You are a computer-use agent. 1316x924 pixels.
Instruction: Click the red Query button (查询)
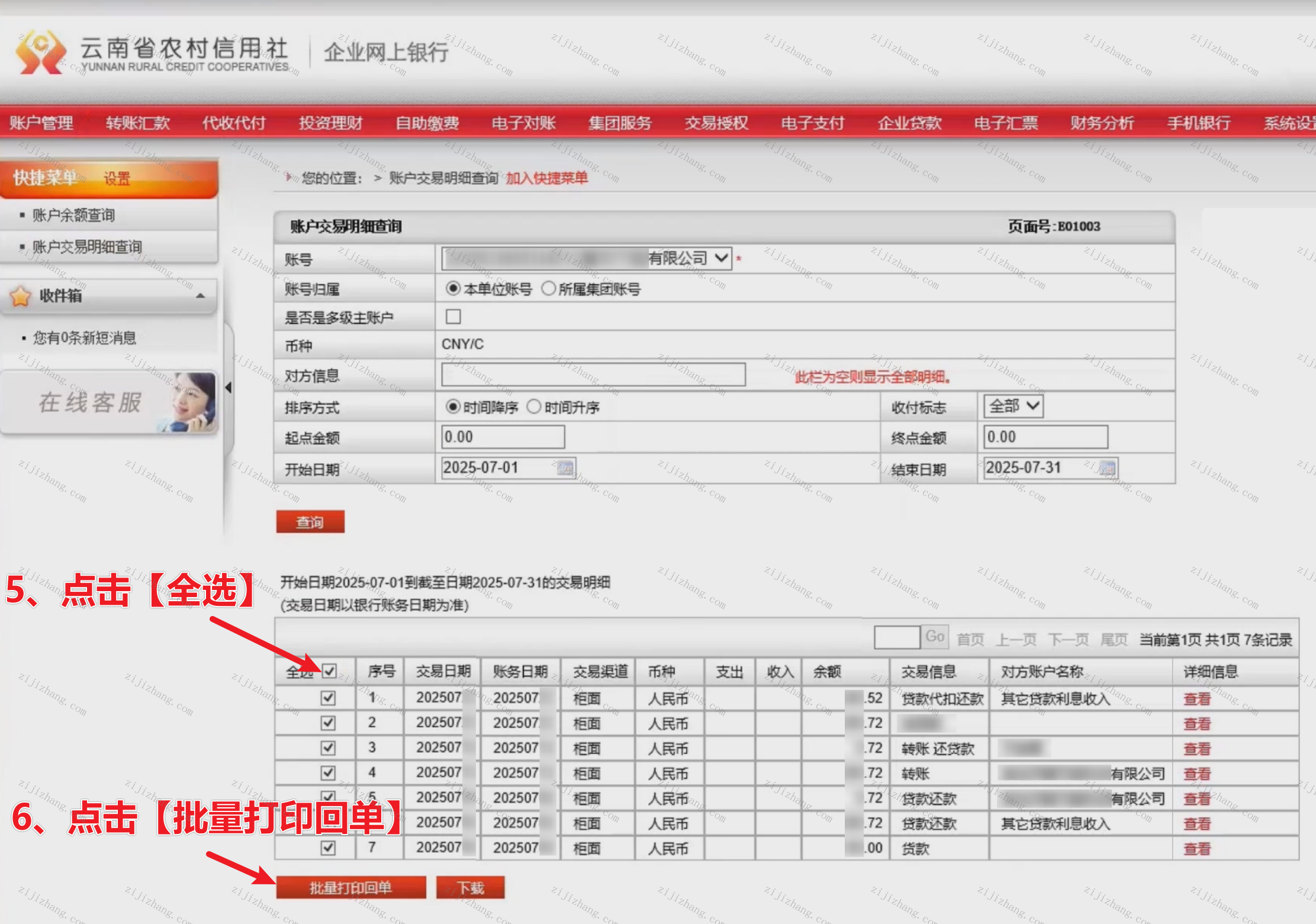[x=310, y=522]
